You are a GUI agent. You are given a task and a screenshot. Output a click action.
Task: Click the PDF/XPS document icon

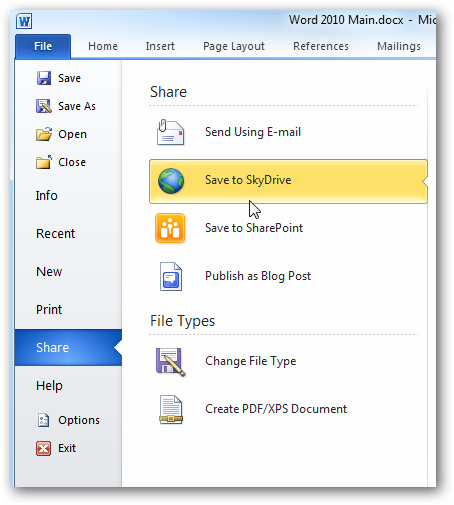(171, 410)
